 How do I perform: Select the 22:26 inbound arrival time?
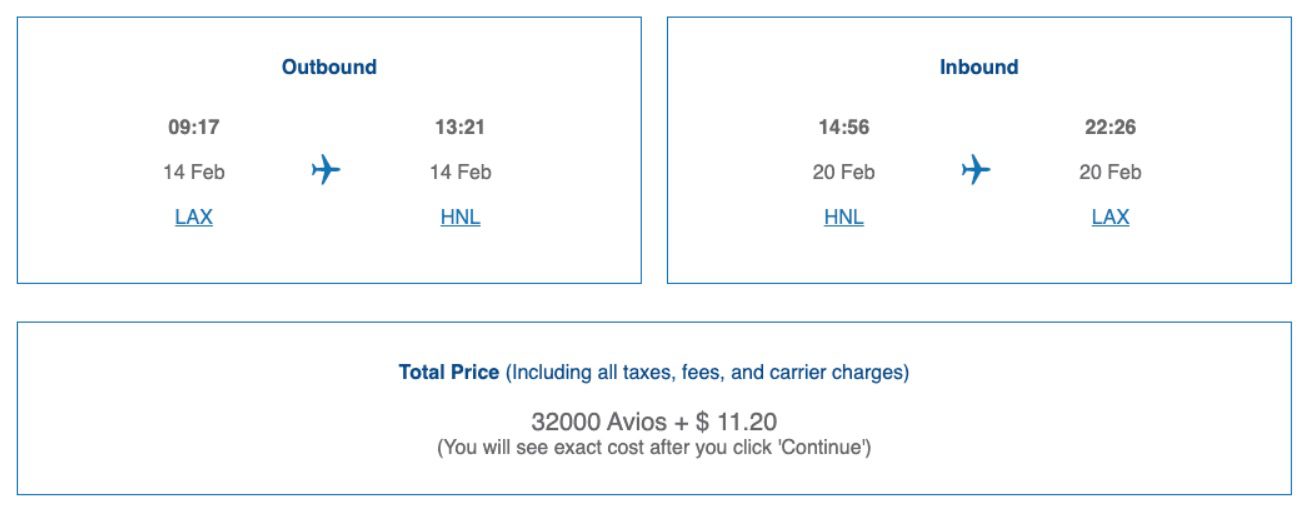[1110, 127]
